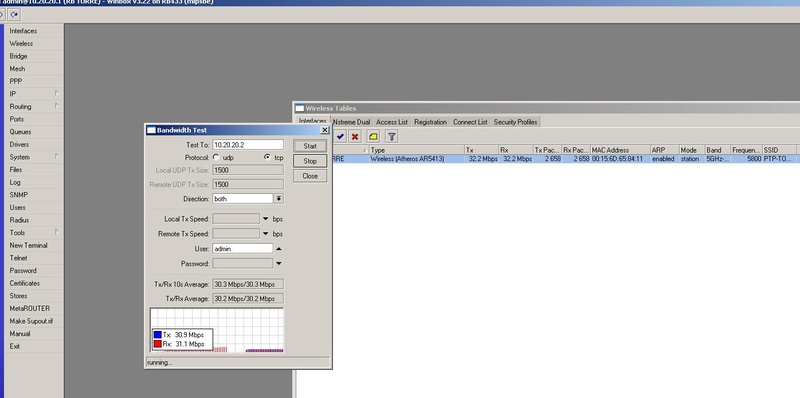Open the Radius menu item
The height and width of the screenshot is (398, 800).
tap(19, 220)
